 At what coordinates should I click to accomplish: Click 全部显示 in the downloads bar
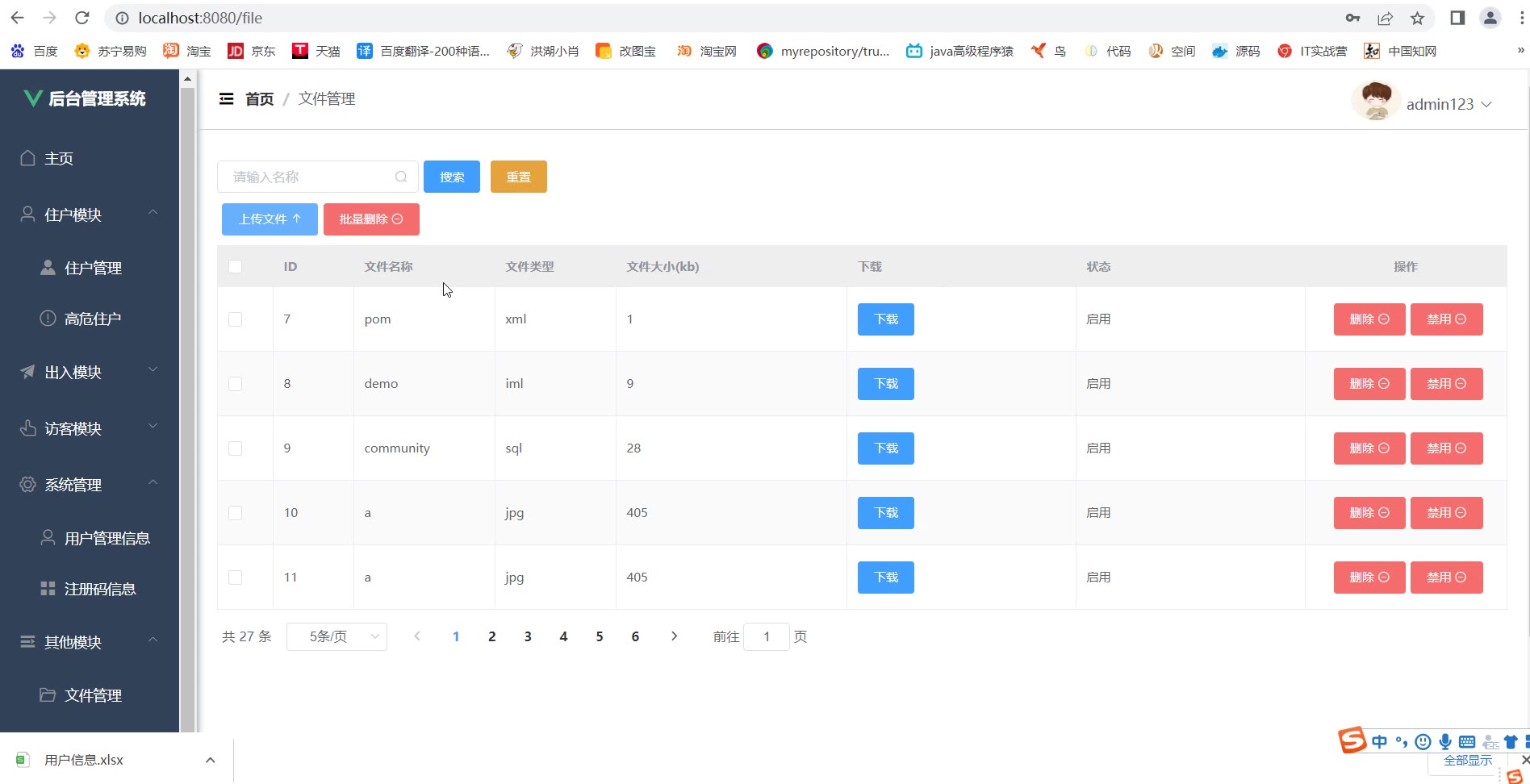coord(1468,760)
